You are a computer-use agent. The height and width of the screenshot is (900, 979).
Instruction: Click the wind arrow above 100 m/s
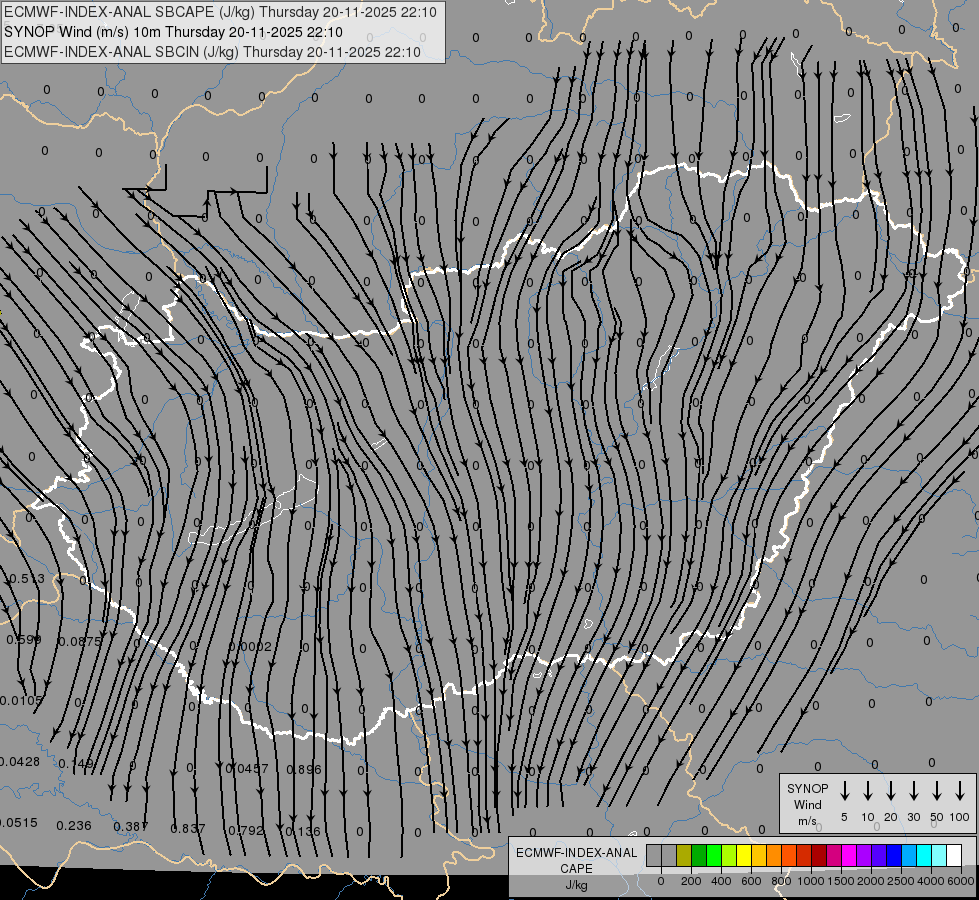(960, 790)
